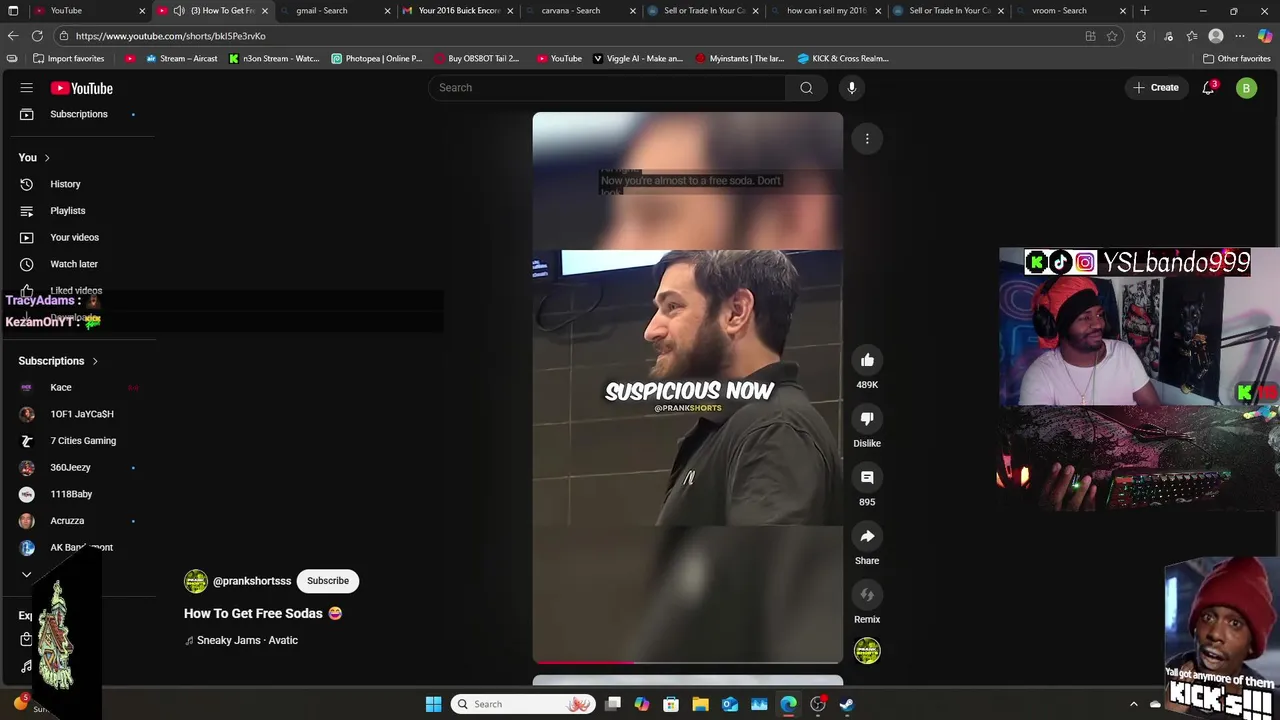The width and height of the screenshot is (1280, 720).
Task: Open File Explorer from taskbar
Action: (x=700, y=704)
